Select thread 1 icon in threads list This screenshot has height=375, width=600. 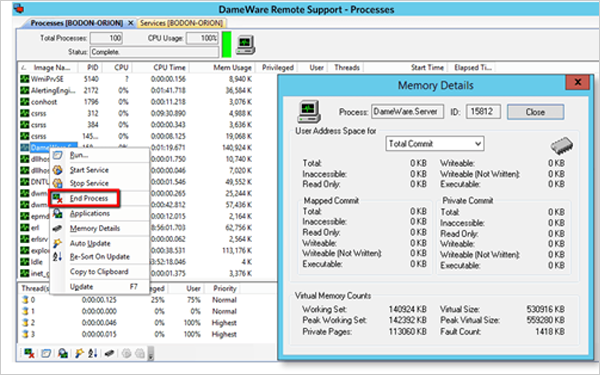pos(25,311)
